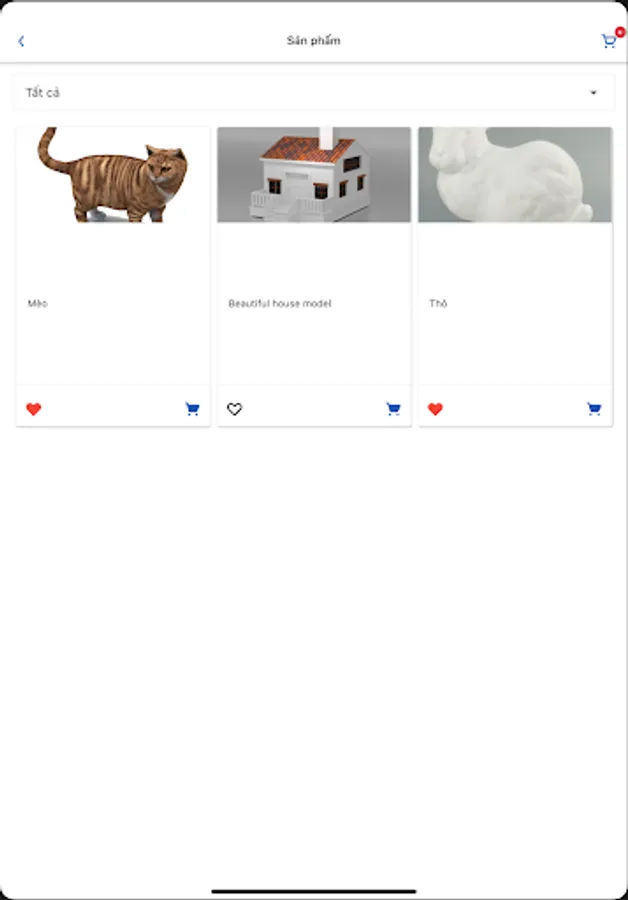Add the Thỏ rabbit product to cart

pyautogui.click(x=594, y=409)
